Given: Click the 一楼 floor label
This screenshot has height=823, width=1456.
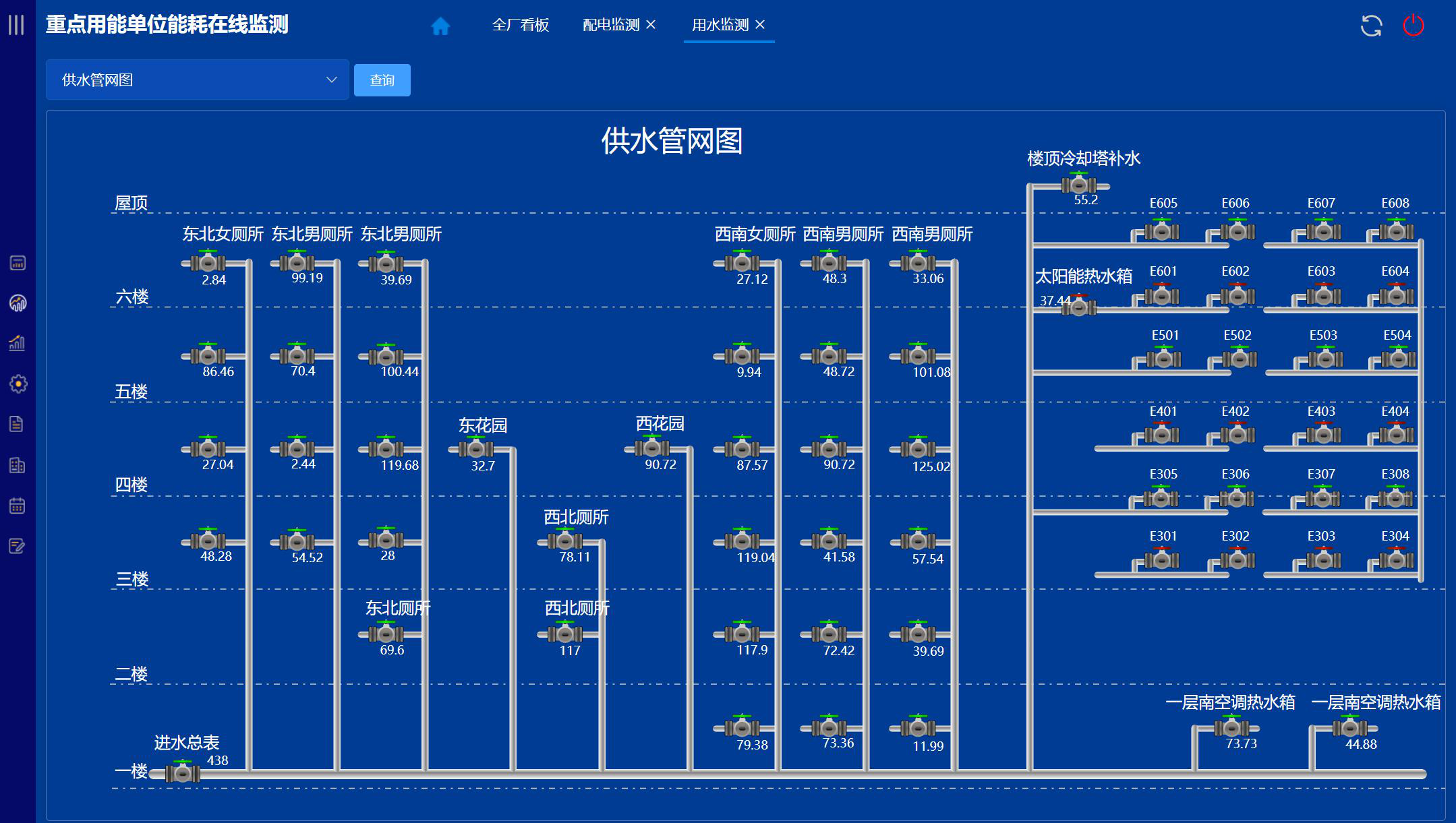Looking at the screenshot, I should (x=132, y=771).
